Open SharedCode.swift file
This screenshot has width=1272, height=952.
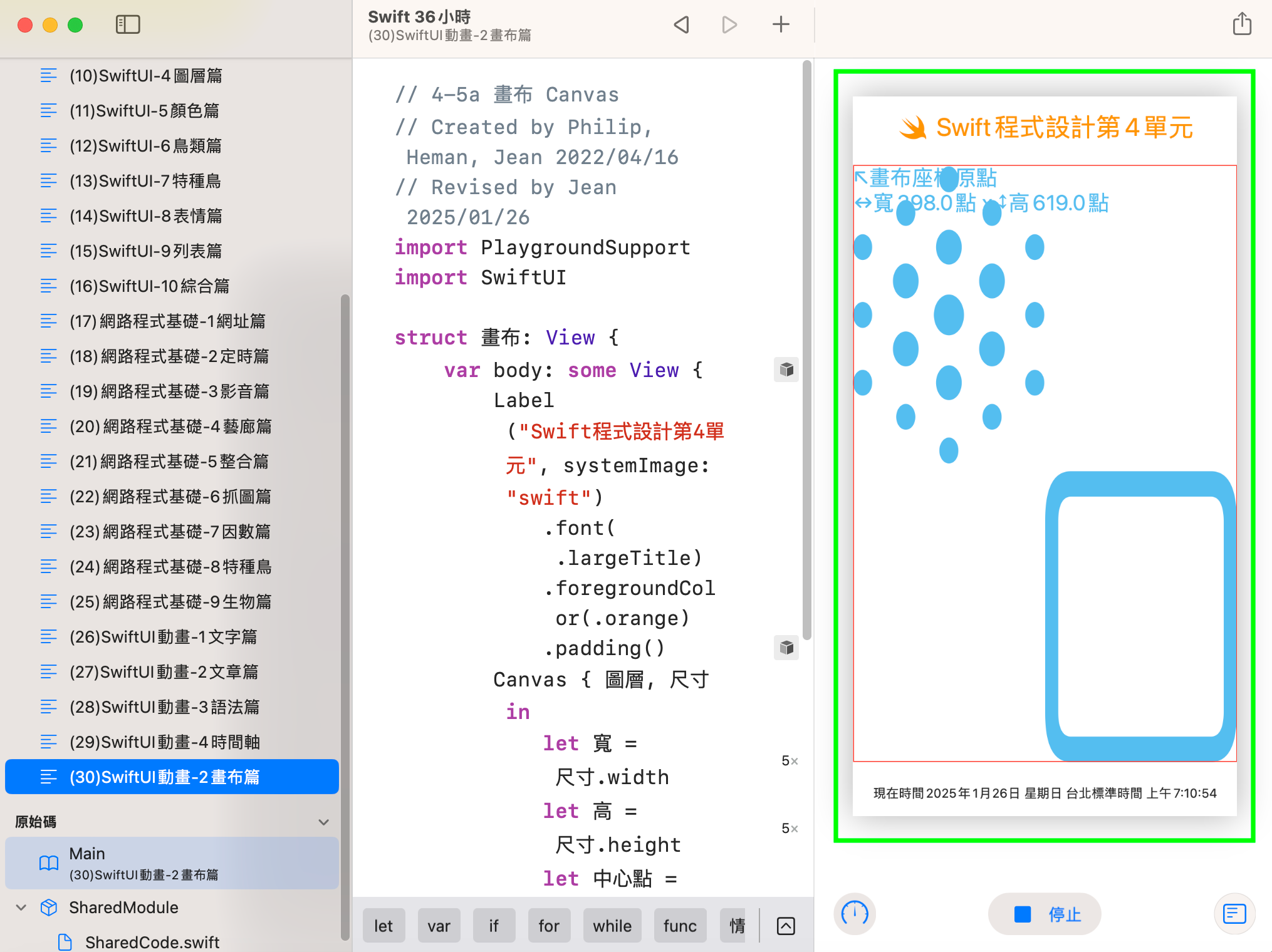[x=152, y=942]
